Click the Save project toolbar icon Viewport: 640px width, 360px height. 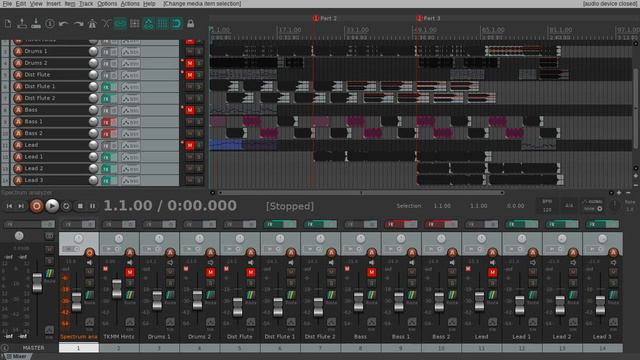click(36, 24)
